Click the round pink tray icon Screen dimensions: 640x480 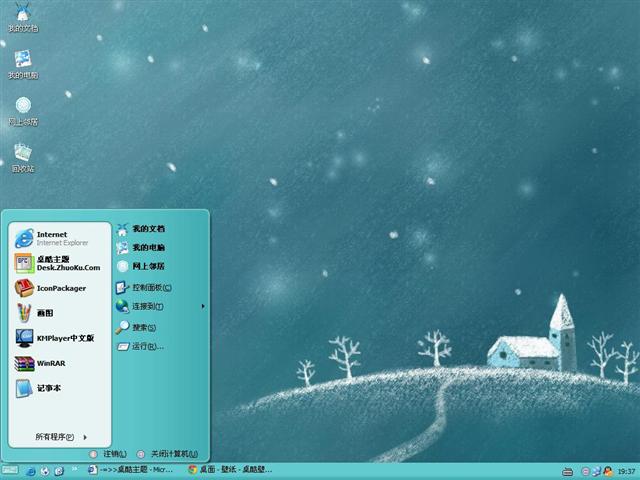(x=585, y=471)
